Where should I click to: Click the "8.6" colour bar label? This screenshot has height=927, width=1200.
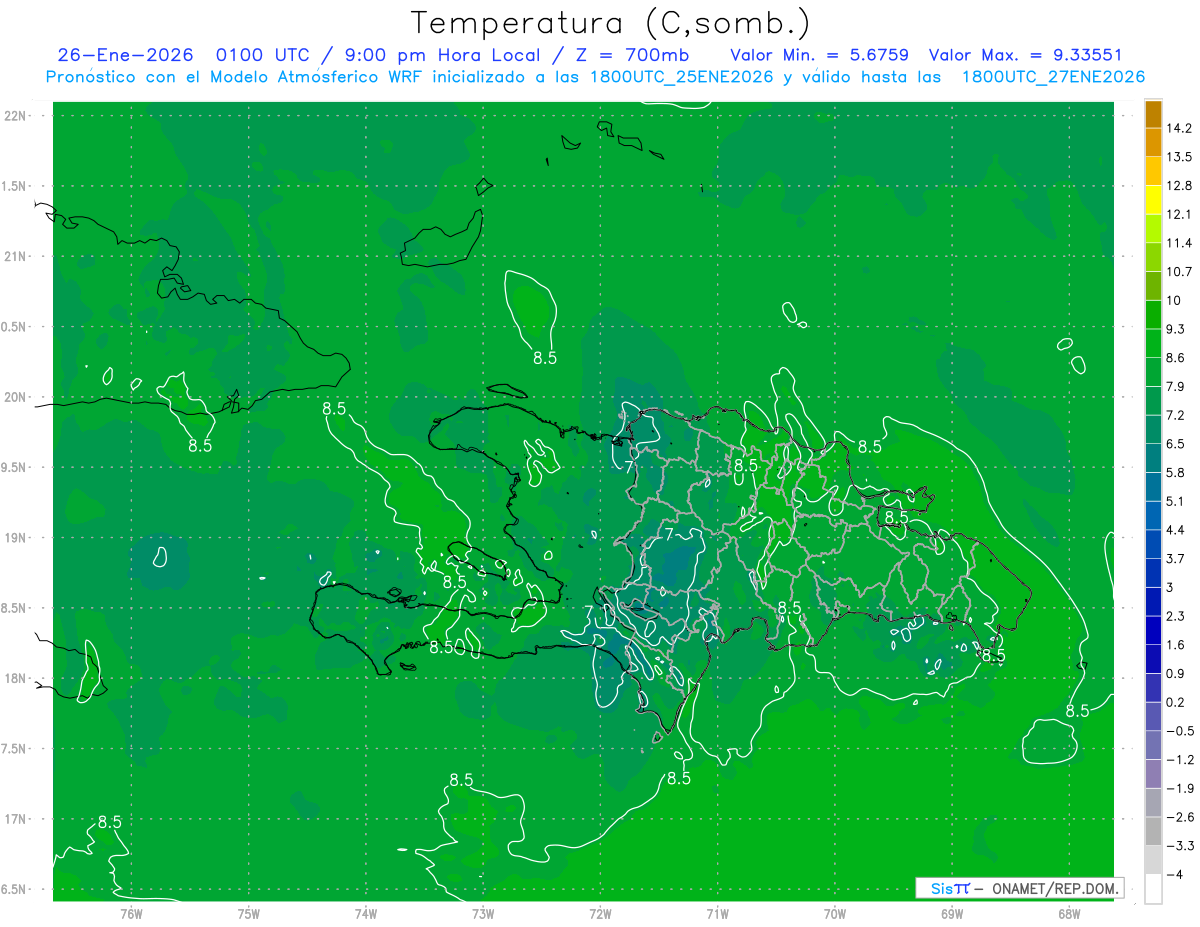point(1176,358)
